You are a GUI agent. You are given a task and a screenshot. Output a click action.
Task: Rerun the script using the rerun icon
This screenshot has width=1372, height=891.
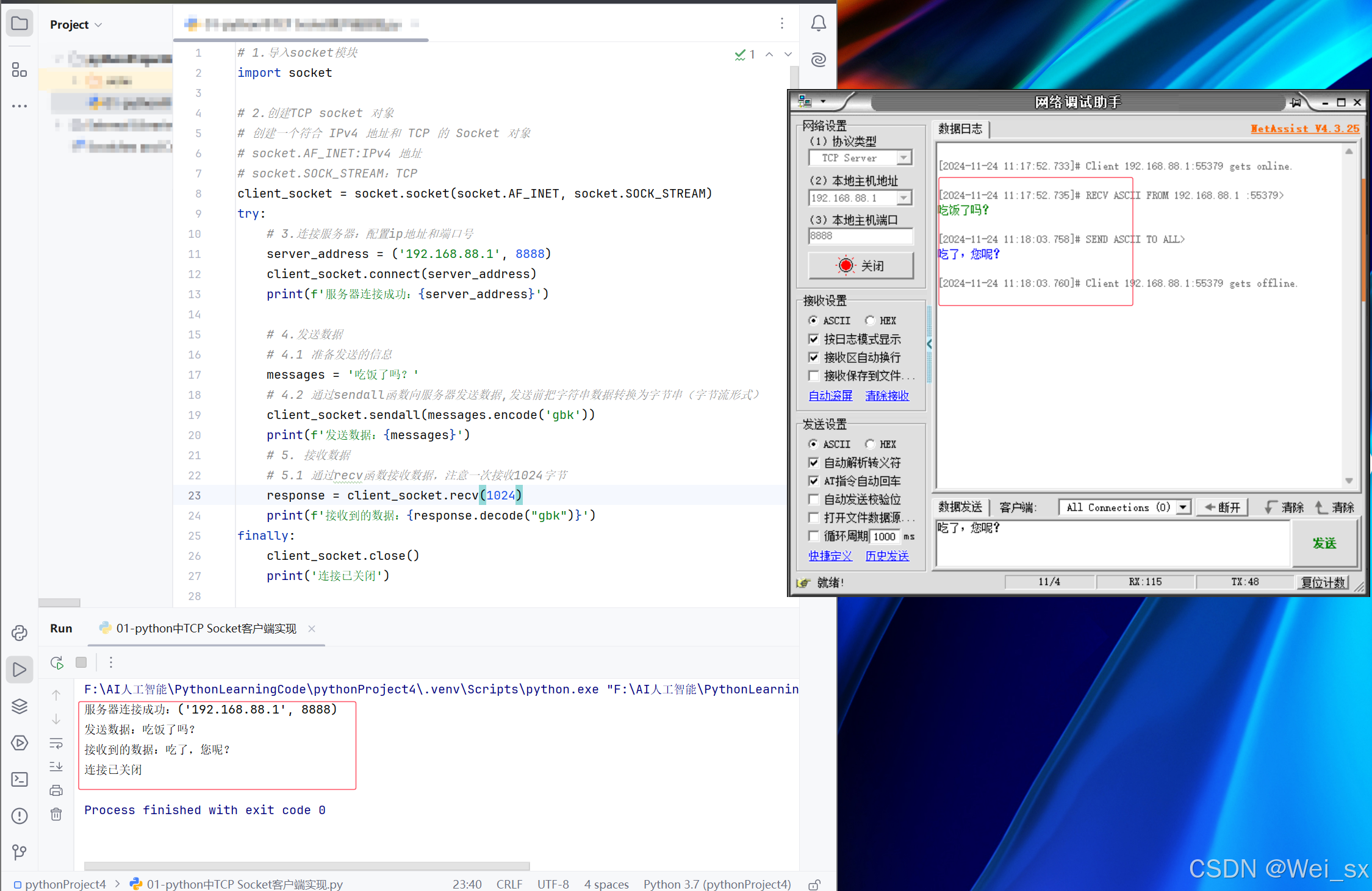[57, 662]
